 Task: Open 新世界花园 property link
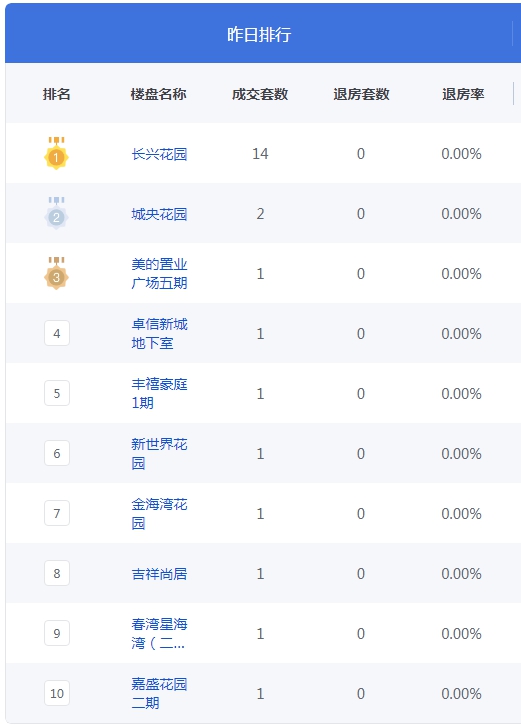pyautogui.click(x=159, y=454)
